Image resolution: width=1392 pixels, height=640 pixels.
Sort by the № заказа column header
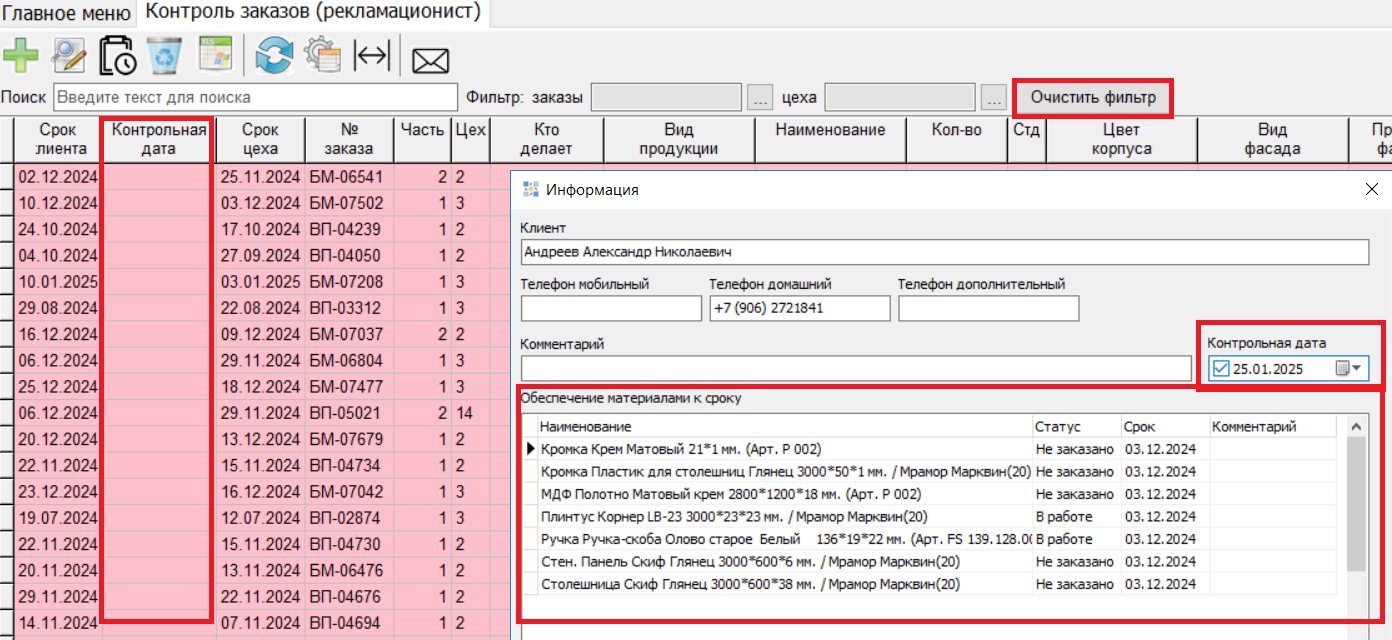click(350, 139)
